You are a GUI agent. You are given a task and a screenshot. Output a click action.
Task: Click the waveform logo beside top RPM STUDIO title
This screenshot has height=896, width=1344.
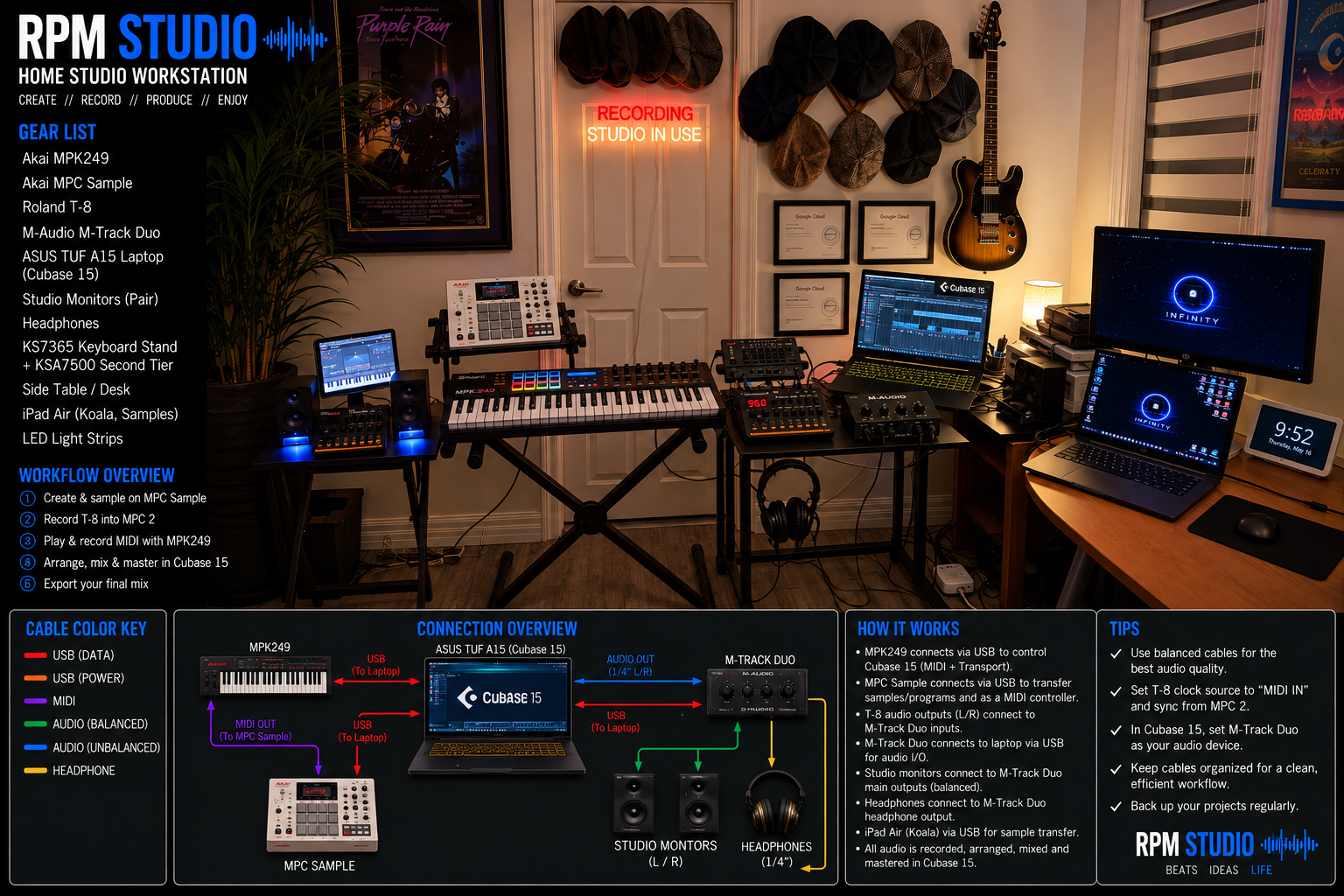296,39
